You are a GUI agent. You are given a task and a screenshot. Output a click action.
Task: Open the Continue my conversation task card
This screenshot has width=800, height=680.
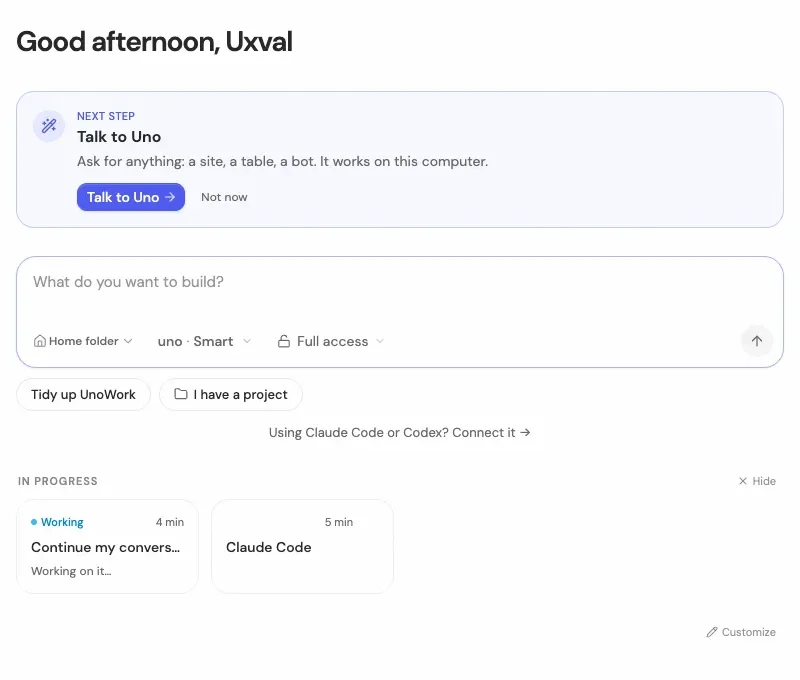pos(107,546)
